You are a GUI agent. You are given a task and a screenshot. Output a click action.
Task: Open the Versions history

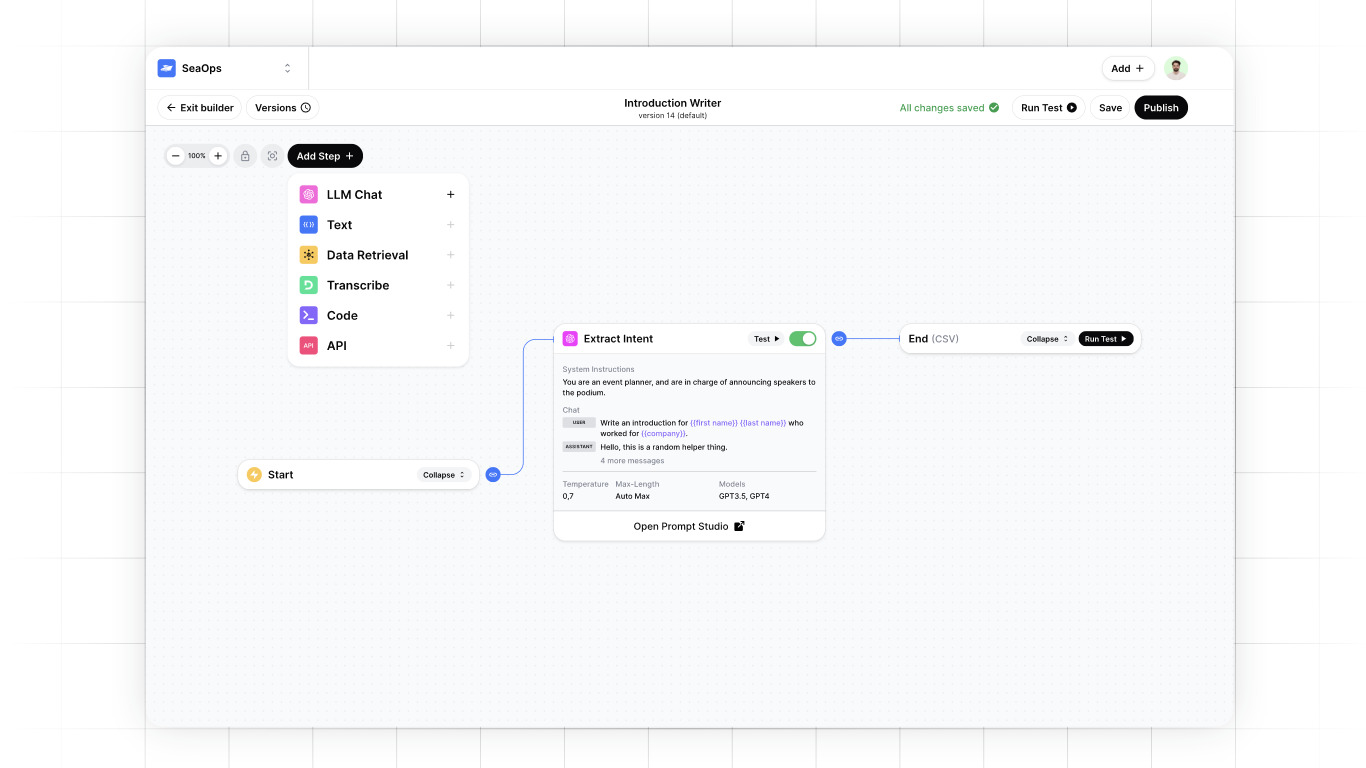click(282, 108)
